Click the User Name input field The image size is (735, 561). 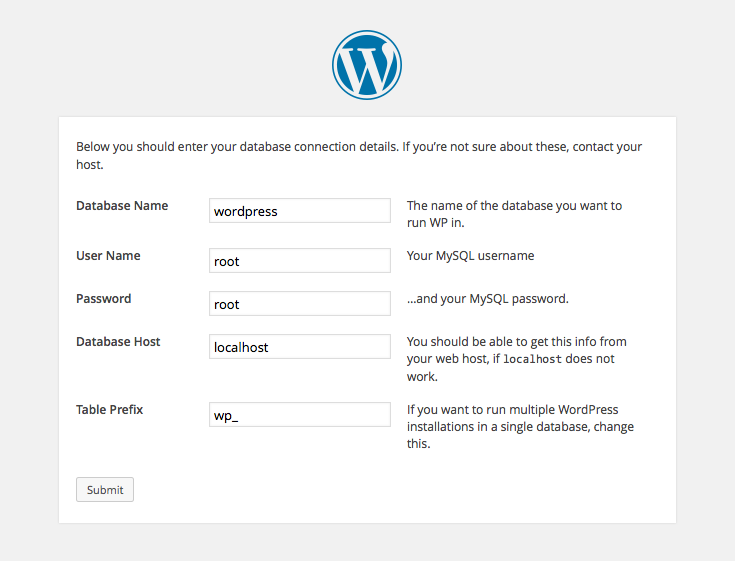point(300,261)
